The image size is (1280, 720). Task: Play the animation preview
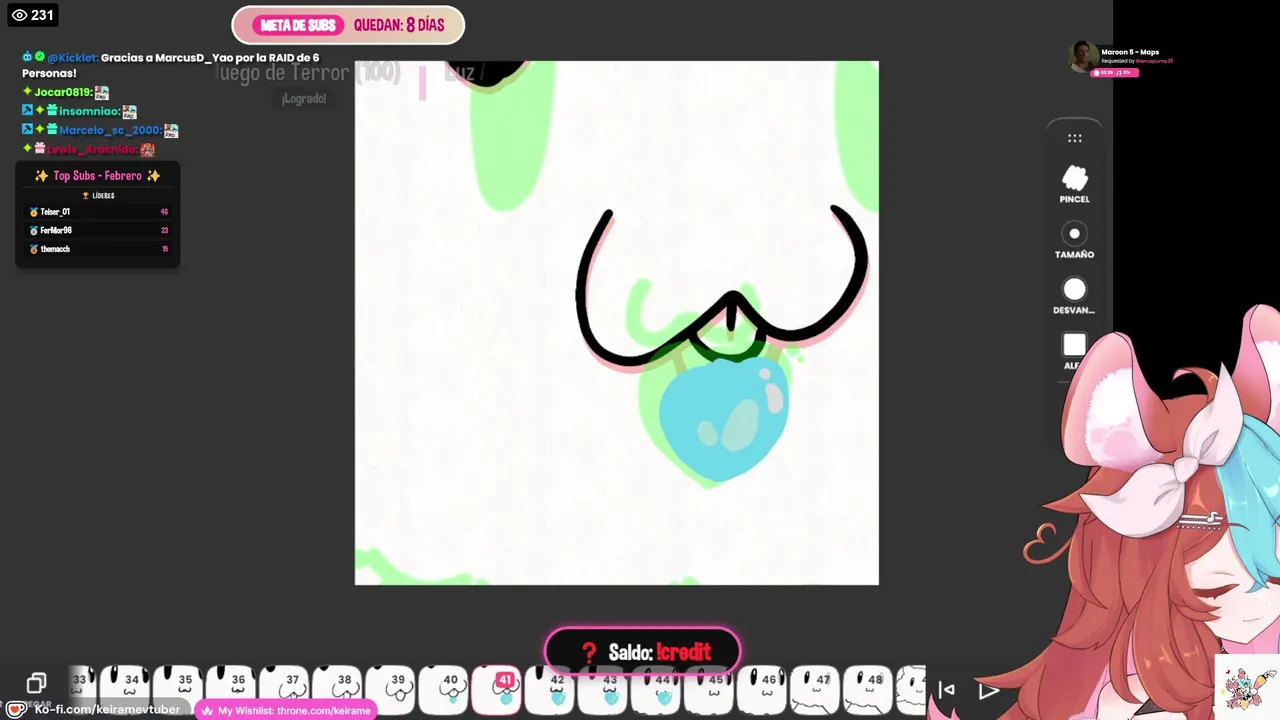(988, 690)
